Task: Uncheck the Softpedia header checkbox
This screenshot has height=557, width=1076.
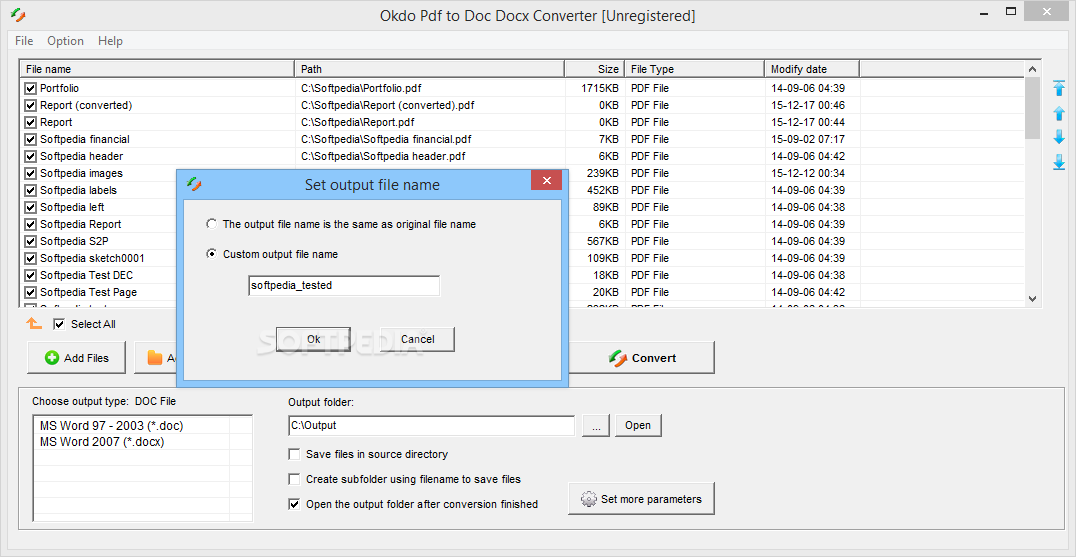Action: tap(30, 156)
